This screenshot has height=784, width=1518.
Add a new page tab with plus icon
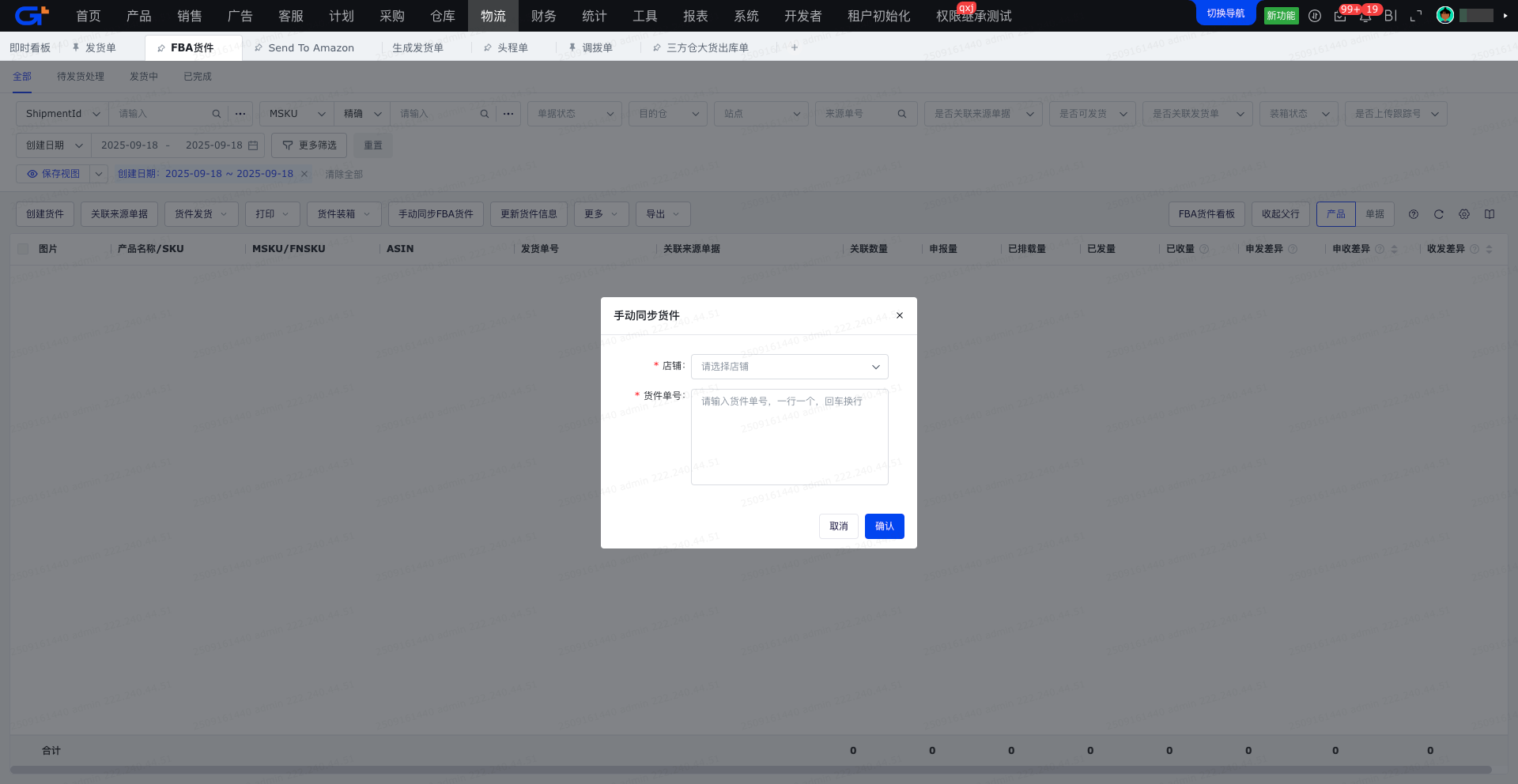point(795,47)
